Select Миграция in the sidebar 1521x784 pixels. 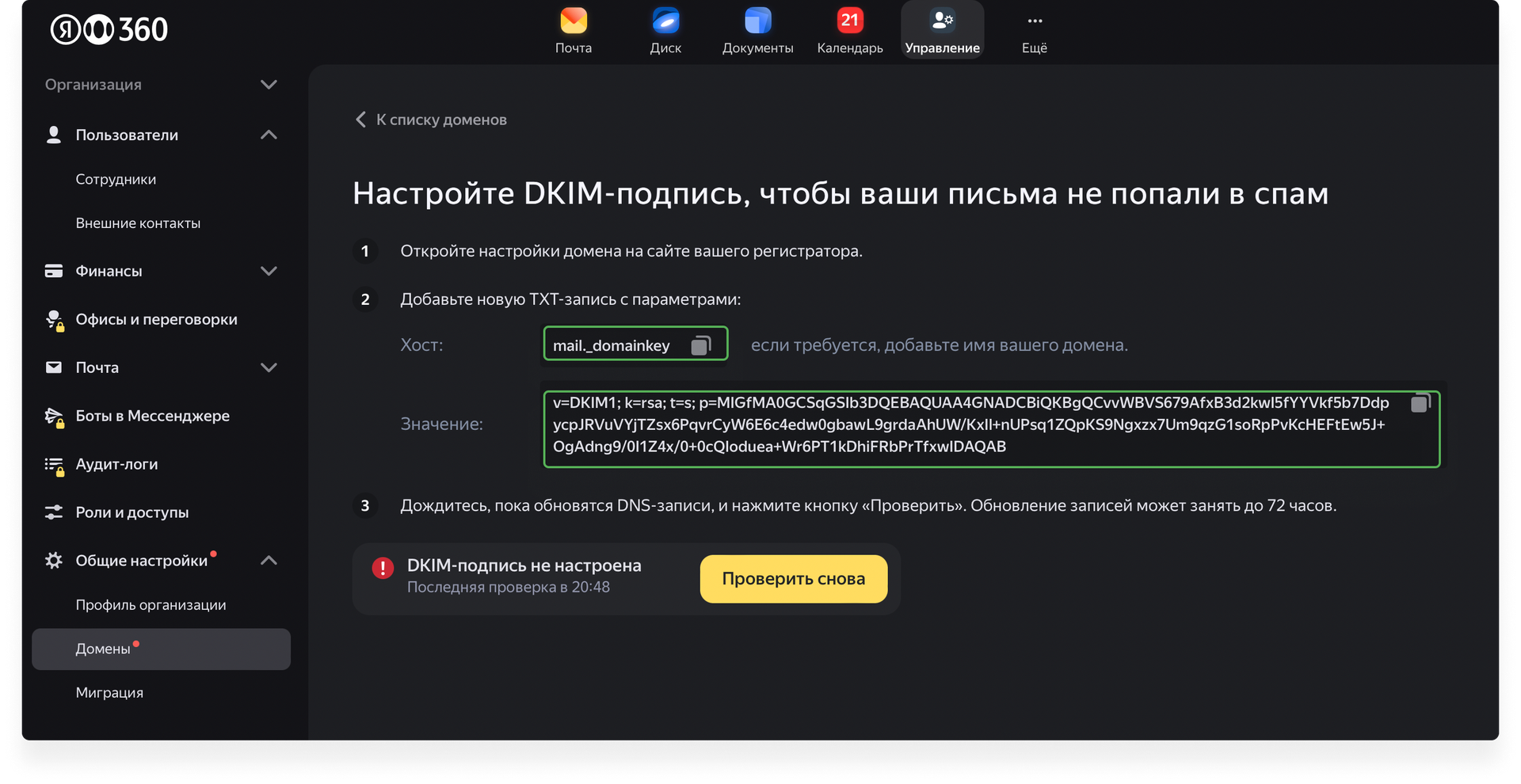pos(109,692)
